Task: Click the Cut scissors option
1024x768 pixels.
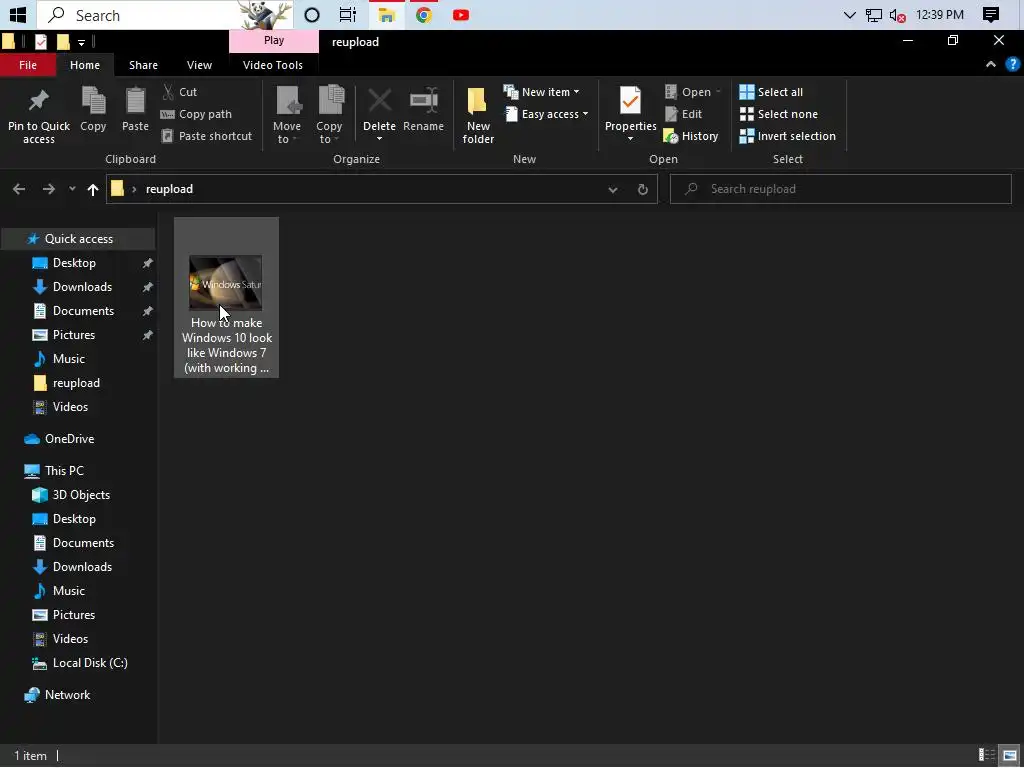Action: pyautogui.click(x=180, y=92)
